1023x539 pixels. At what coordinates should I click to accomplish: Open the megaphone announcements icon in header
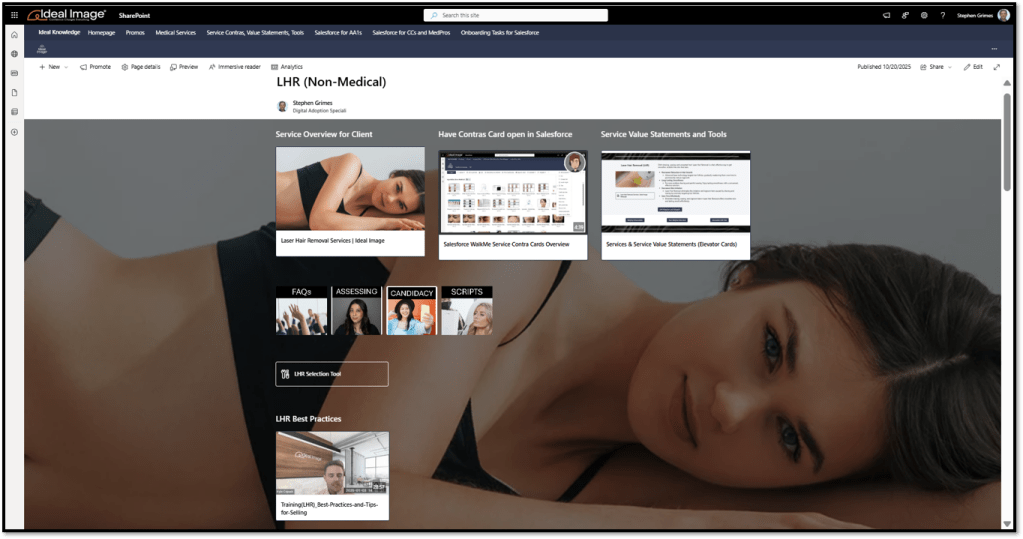886,15
